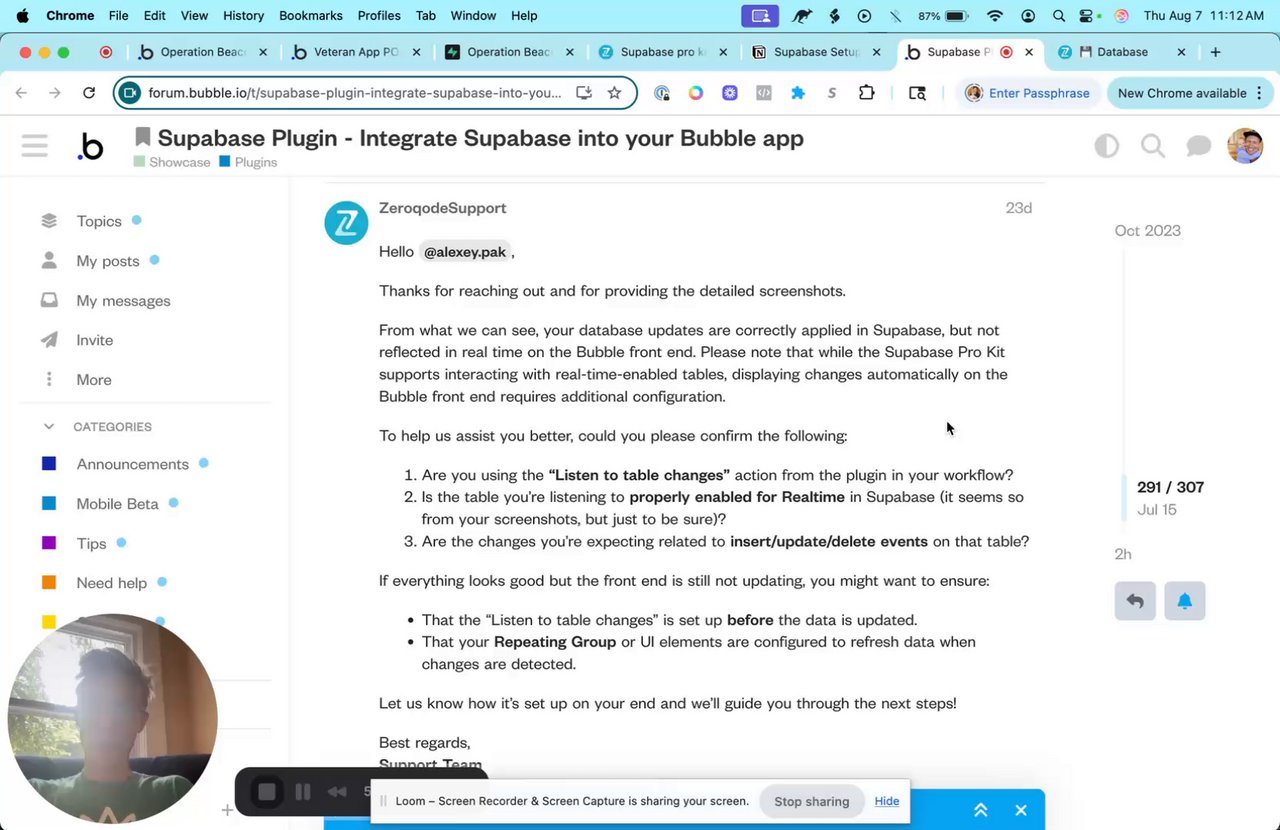Bookmark the page with the star icon
Viewport: 1280px width, 830px height.
click(614, 93)
